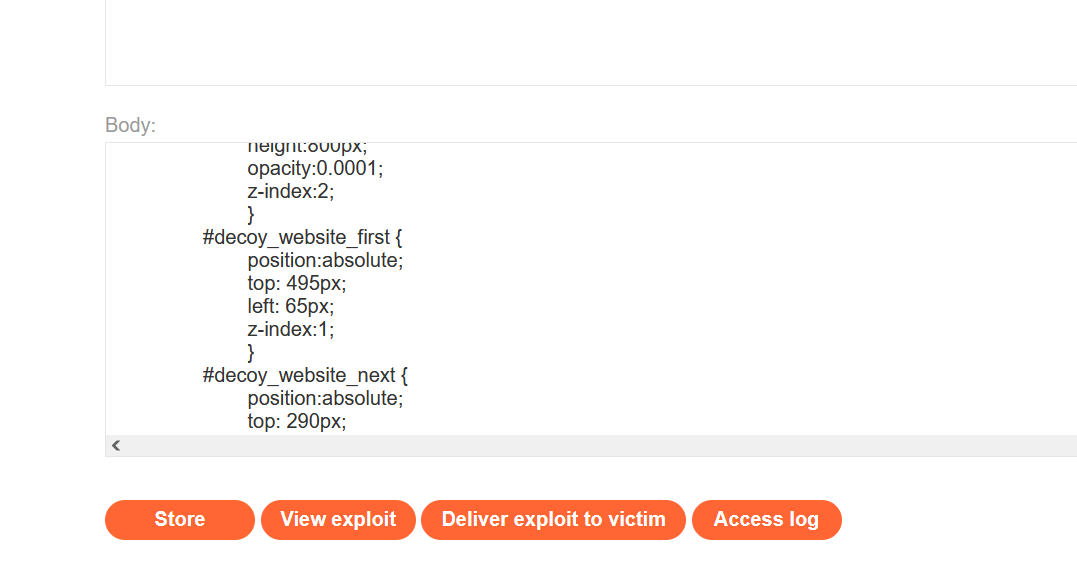Click the closing brace after z-index:2

coord(252,215)
